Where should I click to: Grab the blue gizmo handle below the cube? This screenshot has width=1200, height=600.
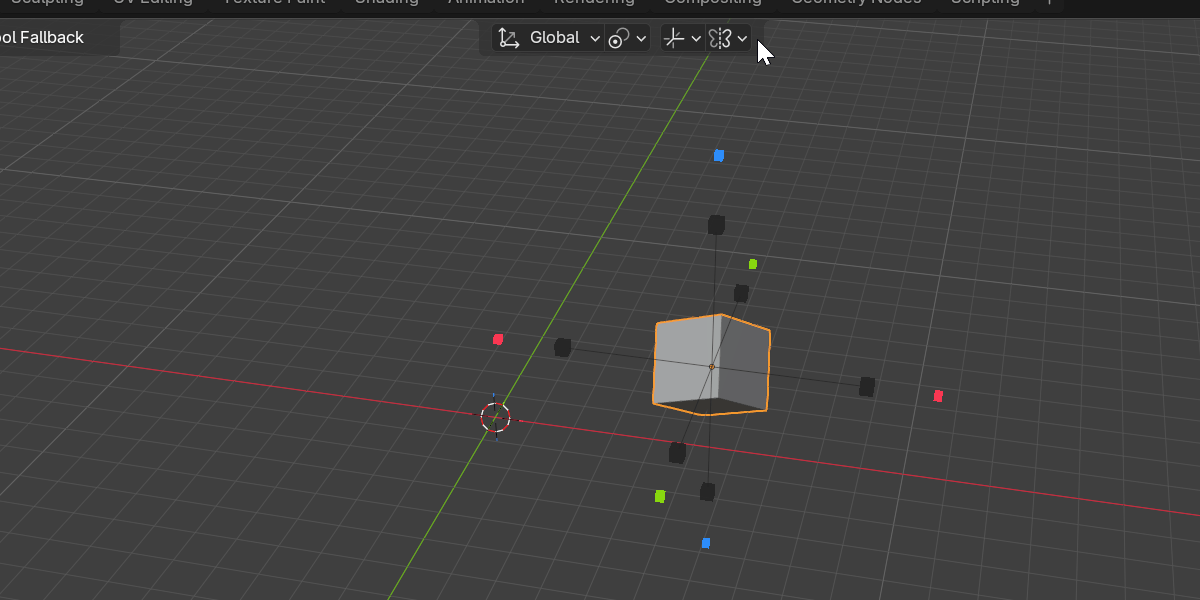coord(706,543)
